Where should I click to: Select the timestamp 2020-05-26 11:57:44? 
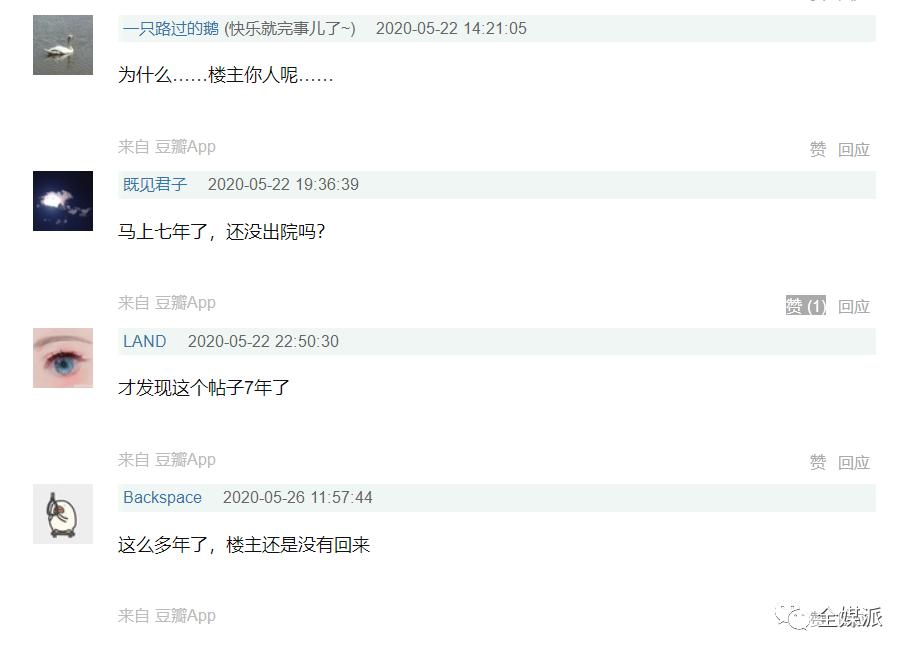point(298,498)
